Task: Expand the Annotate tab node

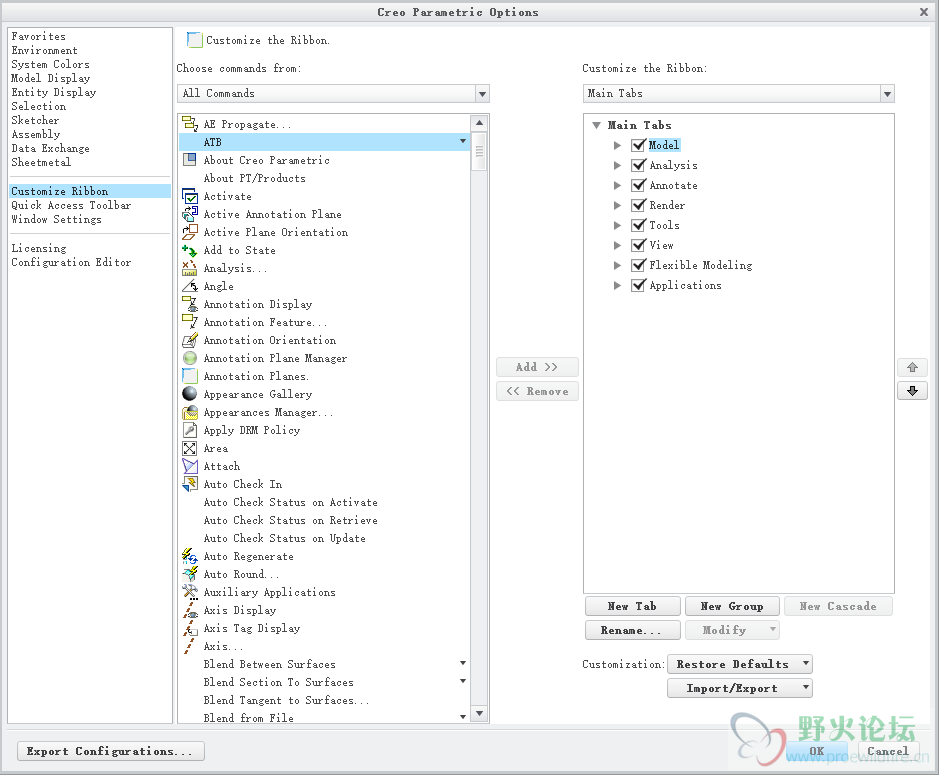Action: coord(617,185)
